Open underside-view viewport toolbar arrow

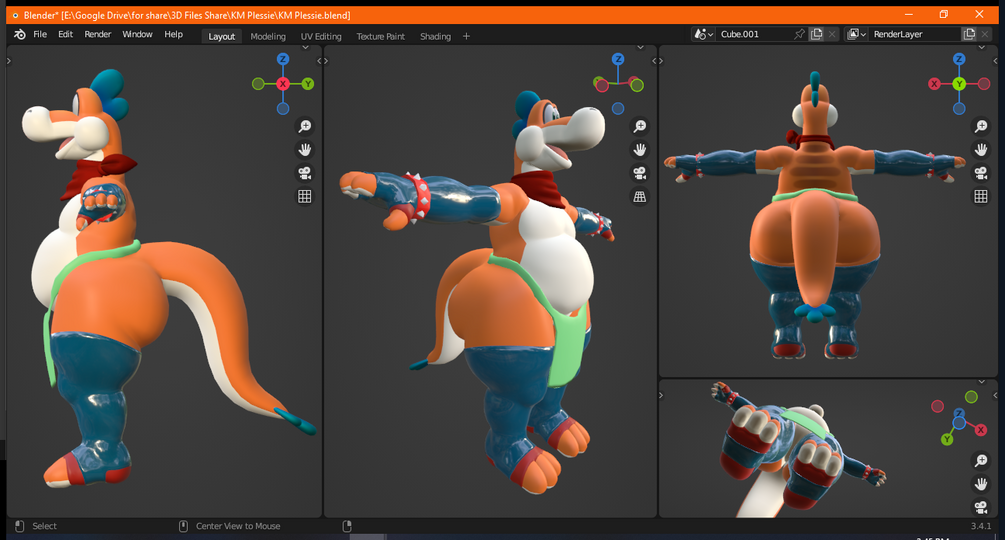point(661,395)
